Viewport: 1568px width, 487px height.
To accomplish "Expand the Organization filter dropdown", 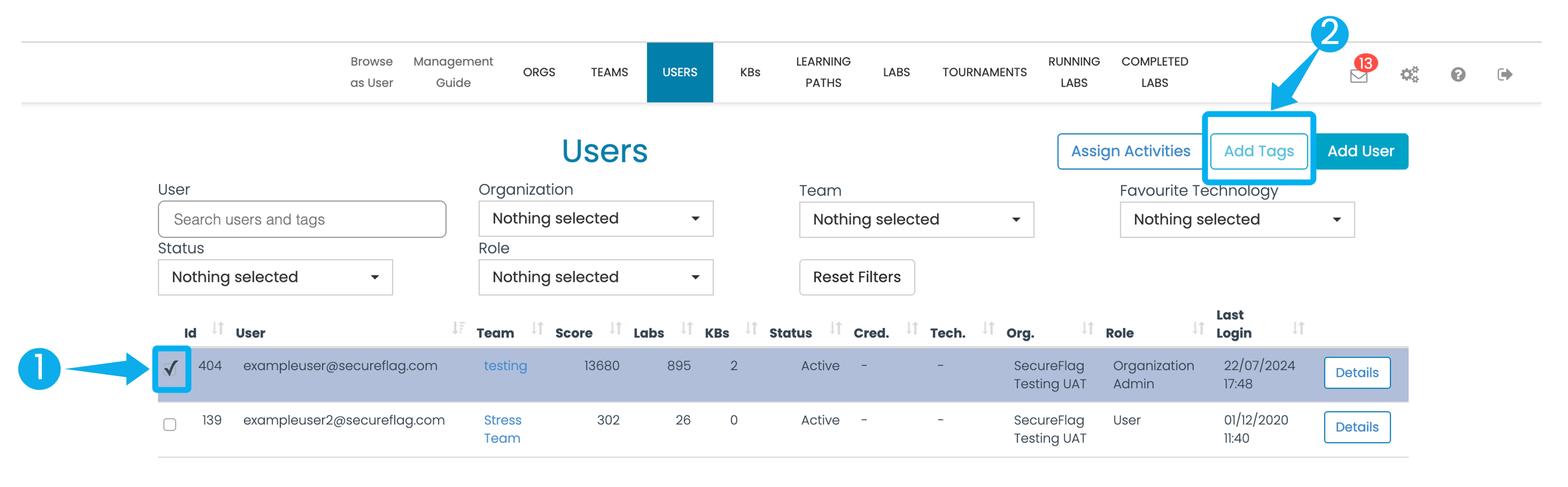I will coord(596,218).
